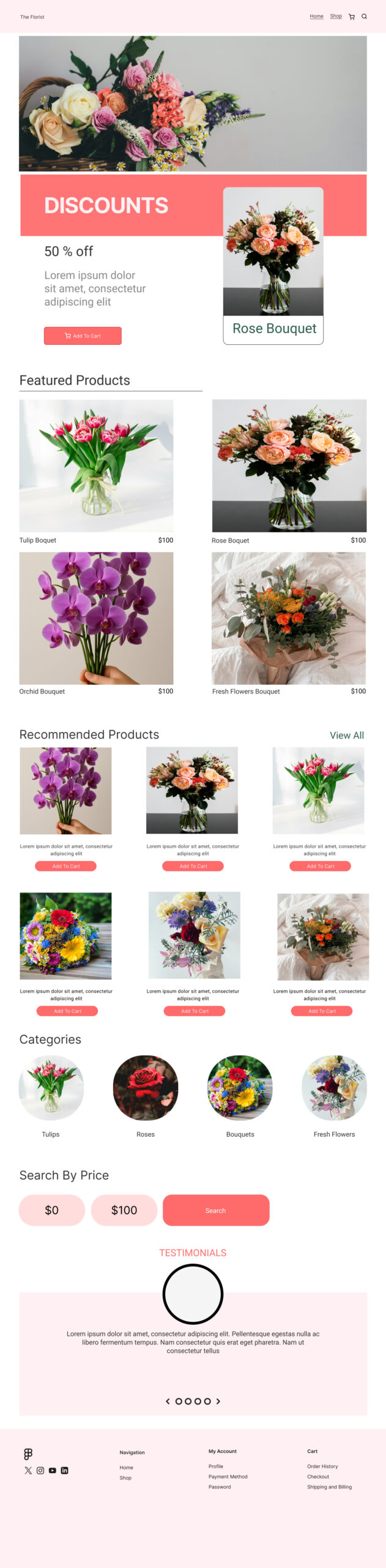Open the shopping cart icon in header

pyautogui.click(x=352, y=17)
